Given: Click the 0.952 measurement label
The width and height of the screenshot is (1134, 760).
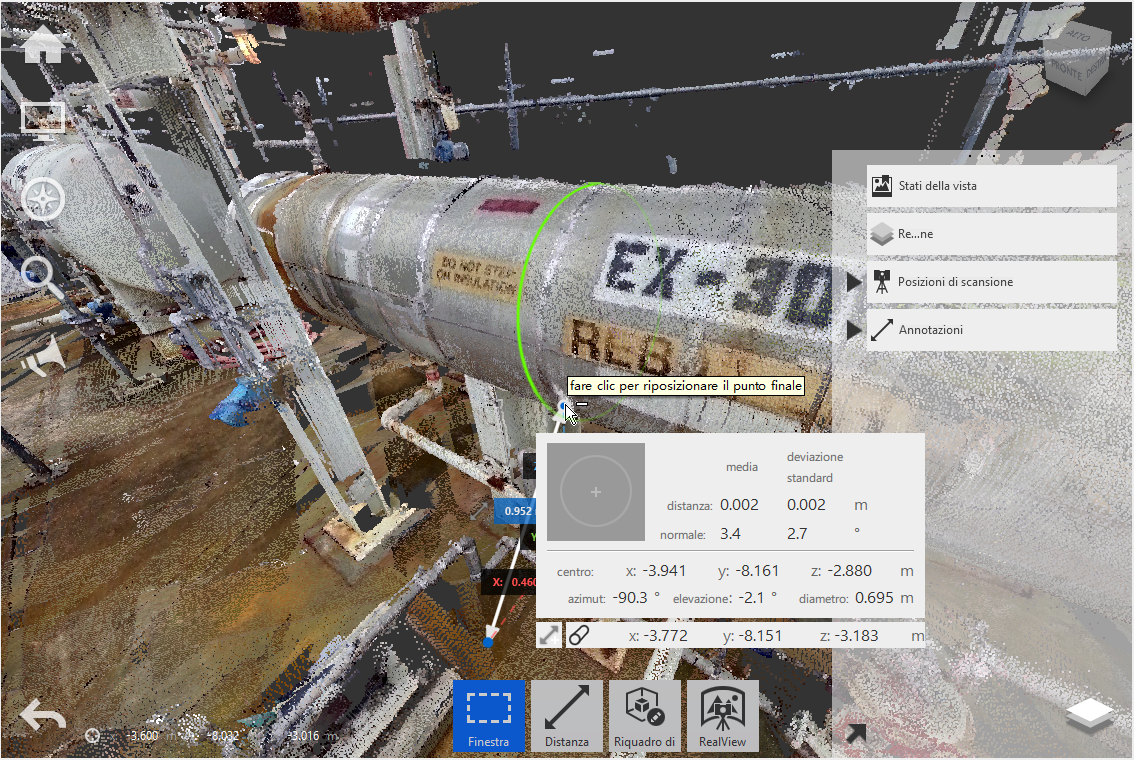Looking at the screenshot, I should click(516, 511).
